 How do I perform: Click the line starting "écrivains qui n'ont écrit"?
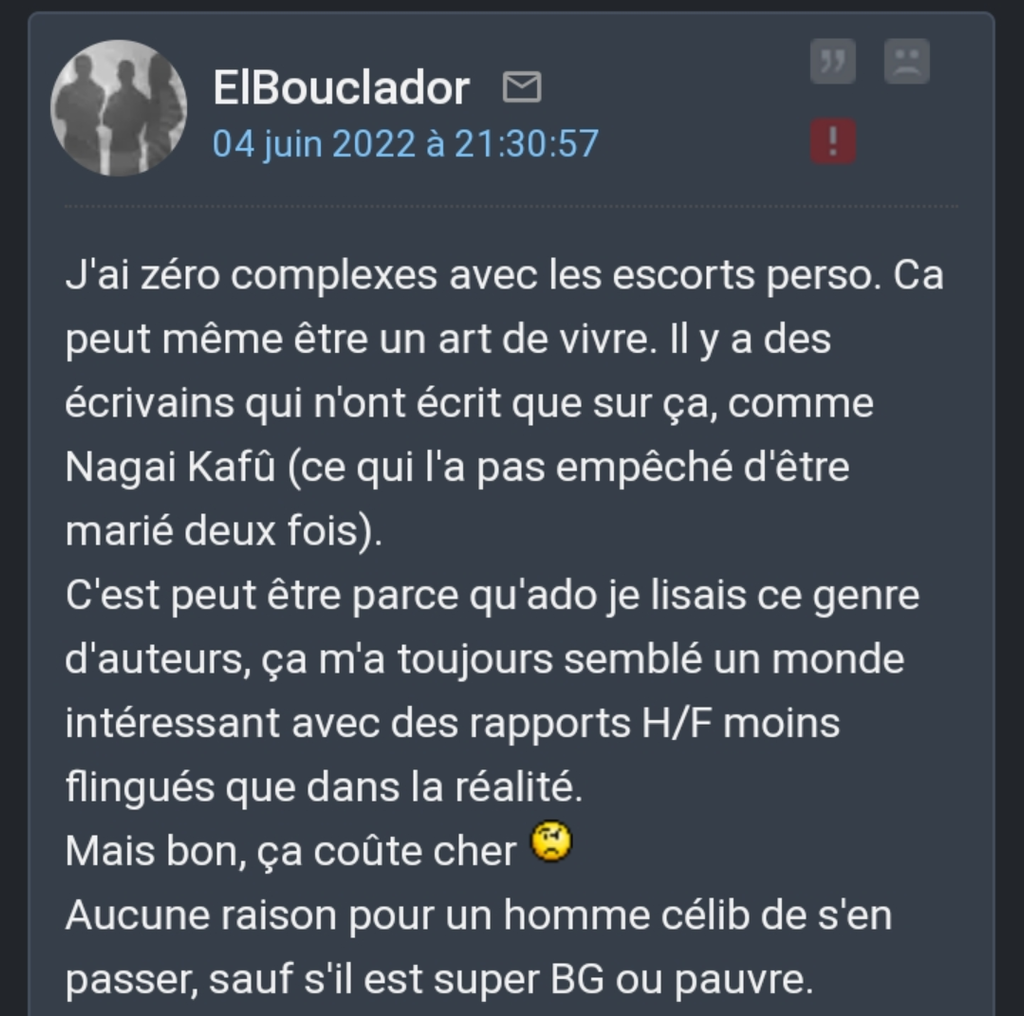coord(470,404)
